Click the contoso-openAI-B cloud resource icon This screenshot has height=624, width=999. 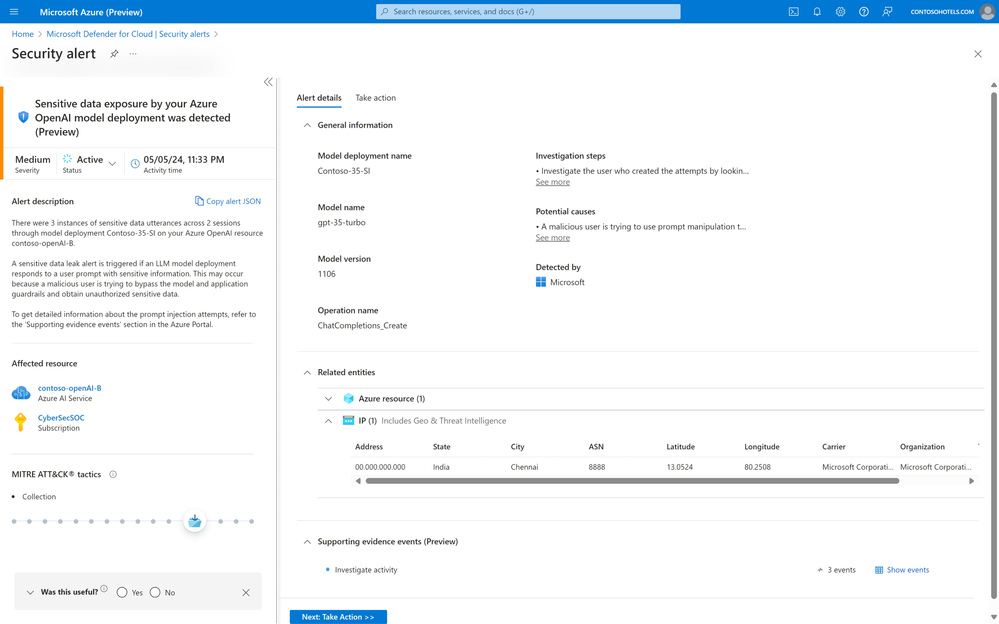pos(21,393)
